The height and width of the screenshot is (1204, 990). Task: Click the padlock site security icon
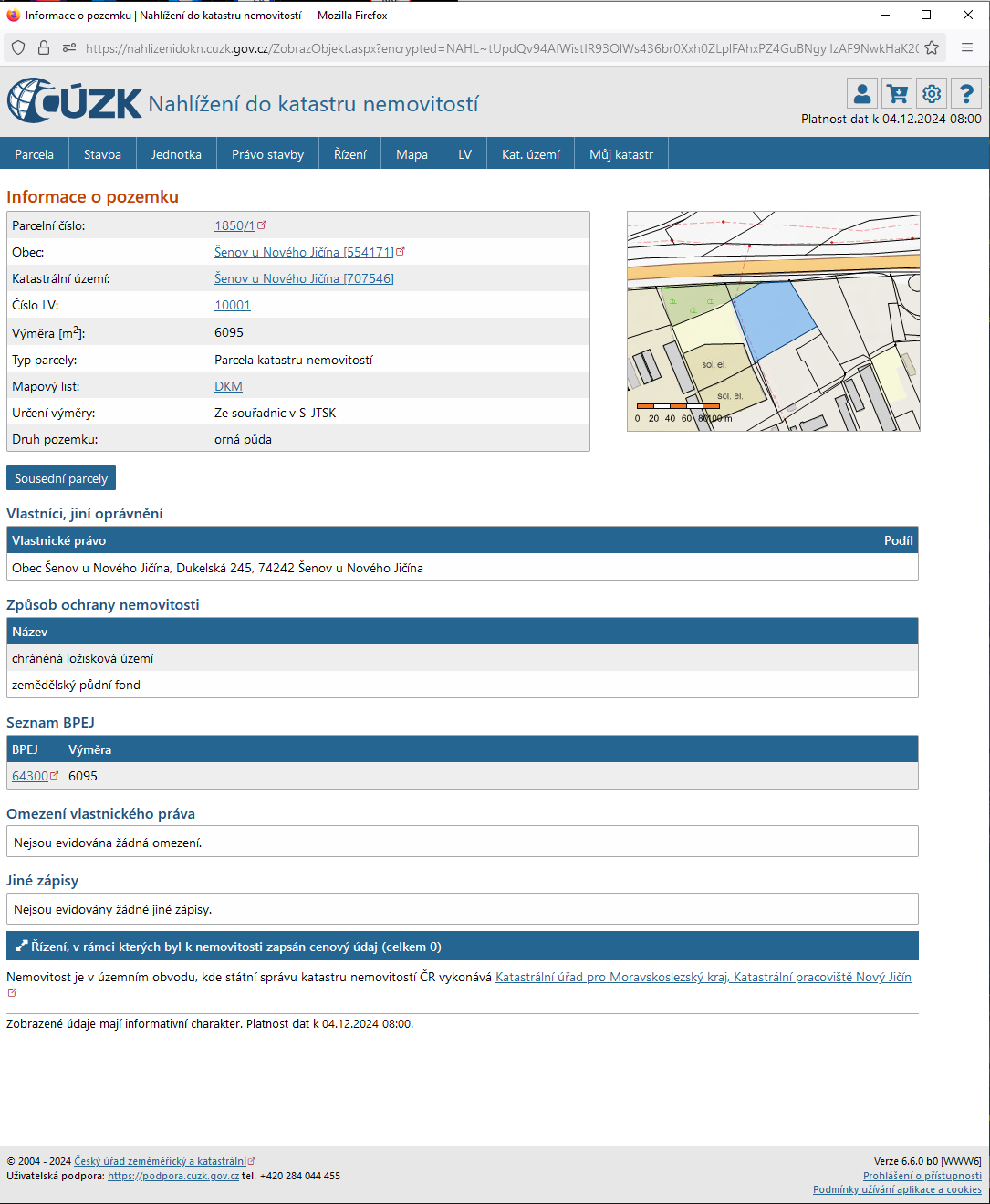pyautogui.click(x=44, y=48)
